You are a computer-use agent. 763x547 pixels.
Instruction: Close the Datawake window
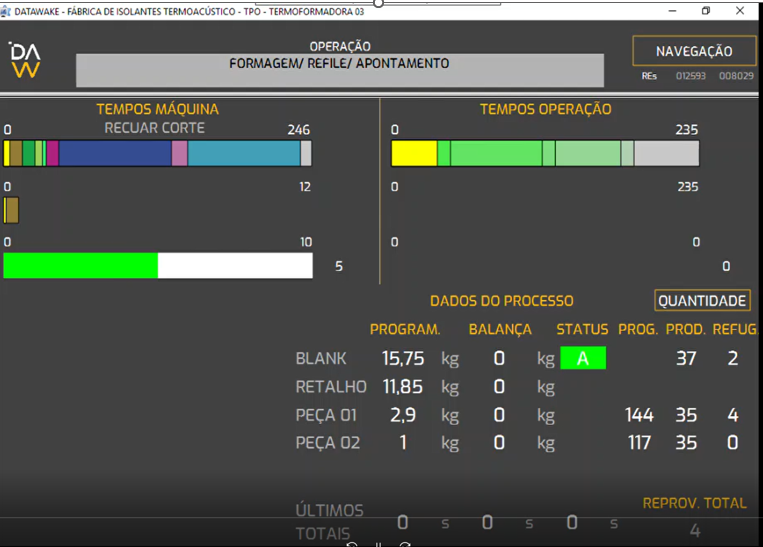(740, 11)
